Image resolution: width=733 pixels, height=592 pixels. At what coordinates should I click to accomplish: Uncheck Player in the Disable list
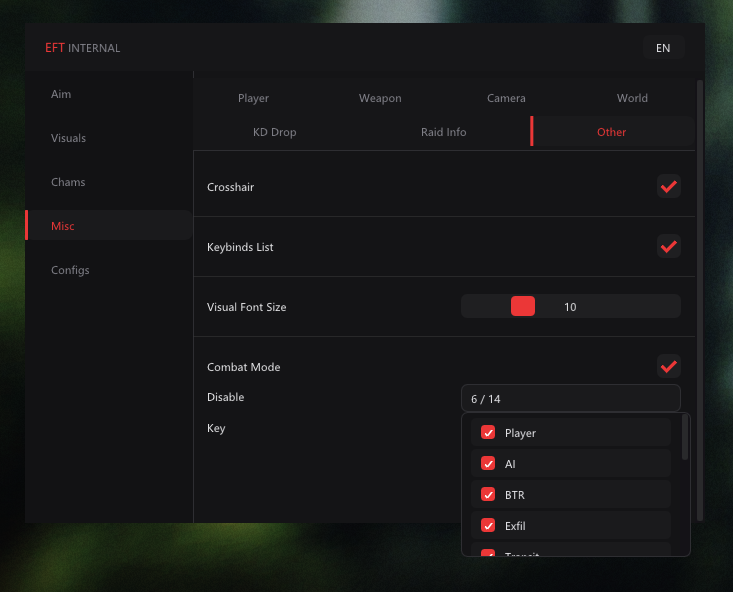488,433
